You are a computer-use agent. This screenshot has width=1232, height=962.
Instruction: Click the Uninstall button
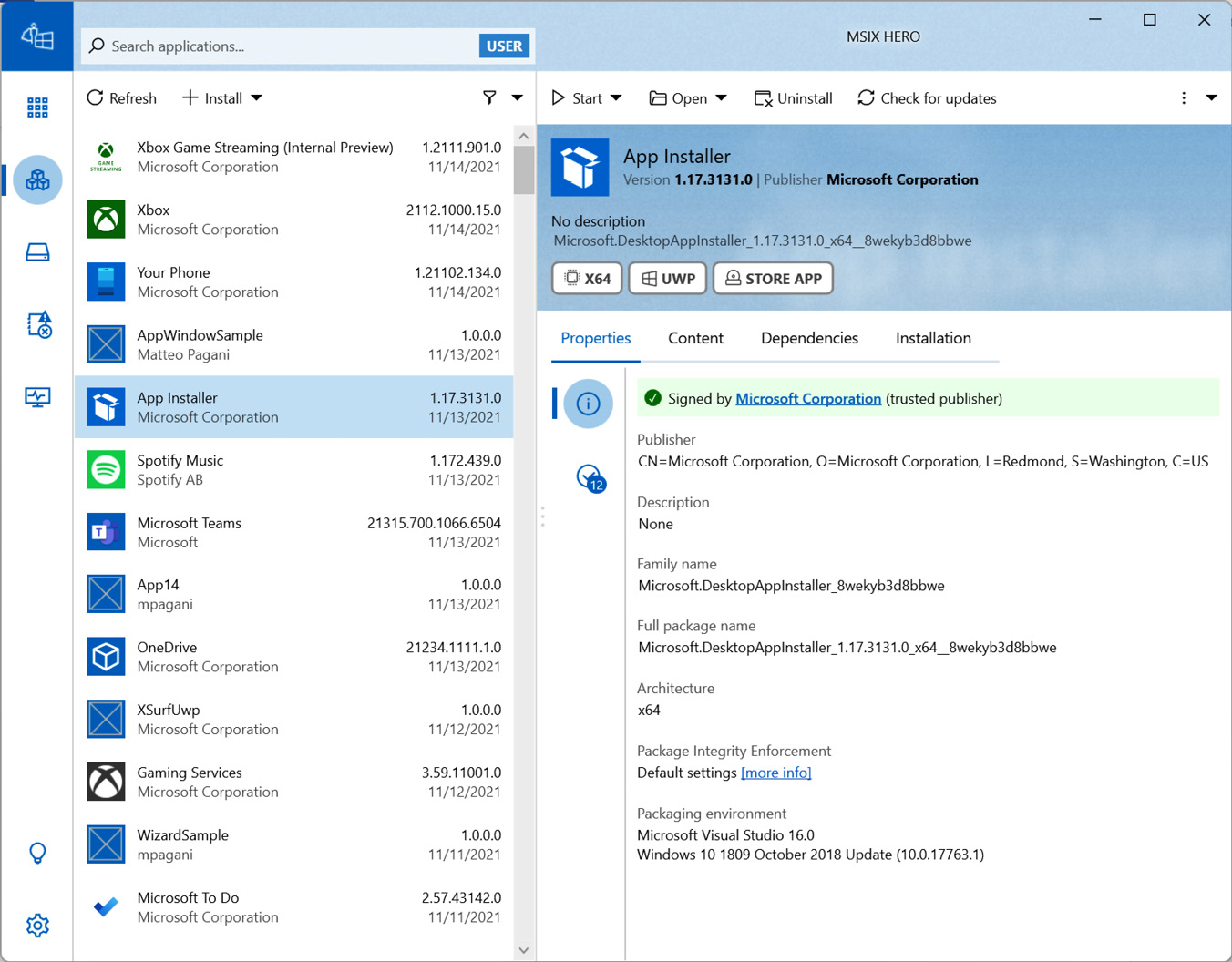click(x=794, y=97)
